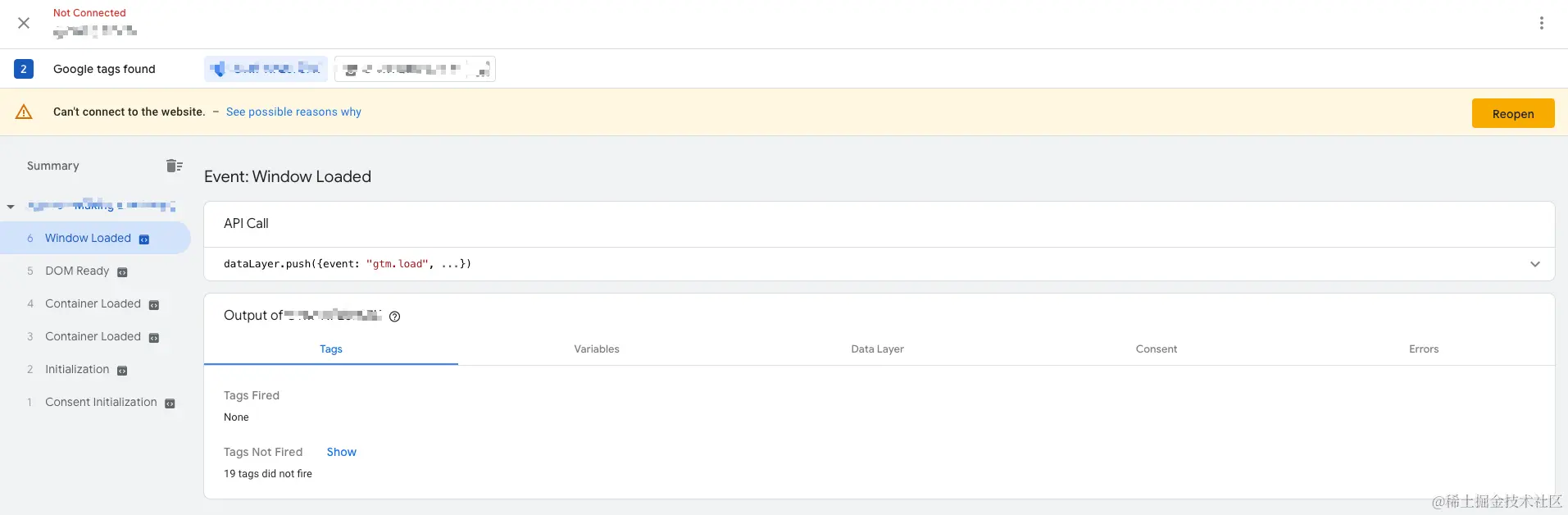Open 'See possible reasons why' link

coord(293,112)
